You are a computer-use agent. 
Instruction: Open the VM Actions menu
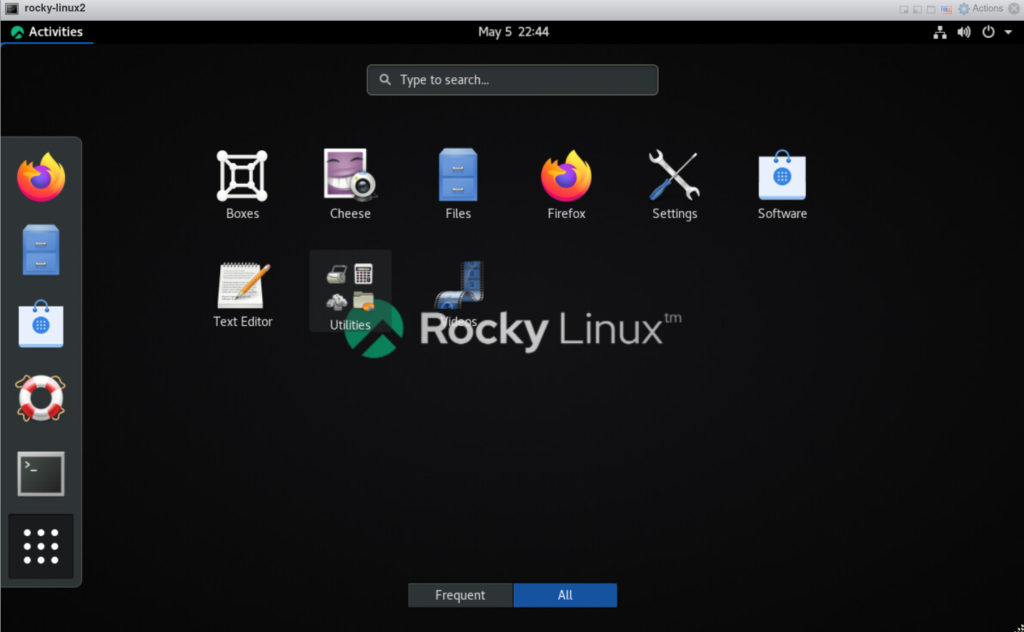pos(980,8)
